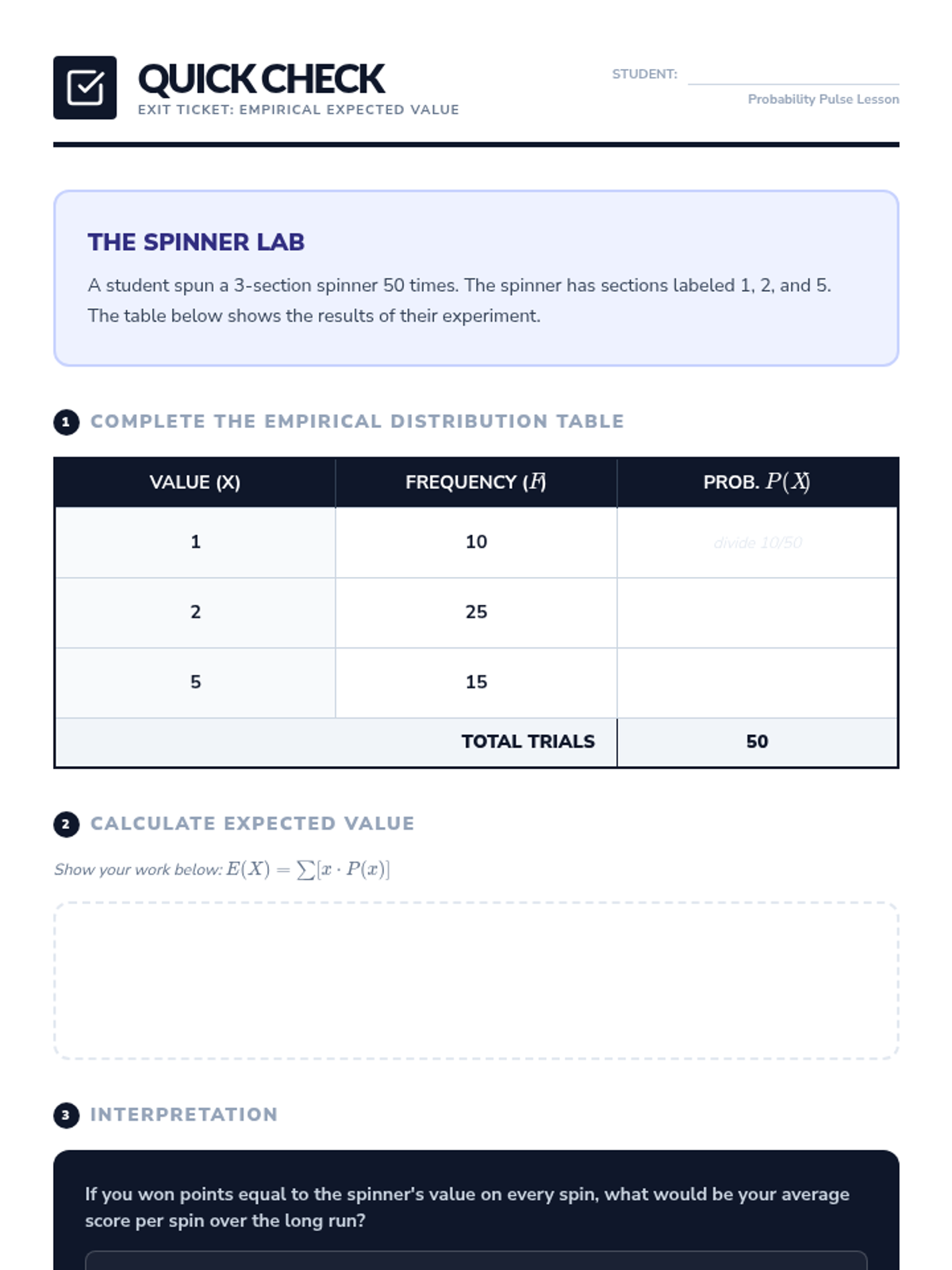Click the frequency cell showing 10

coord(476,543)
